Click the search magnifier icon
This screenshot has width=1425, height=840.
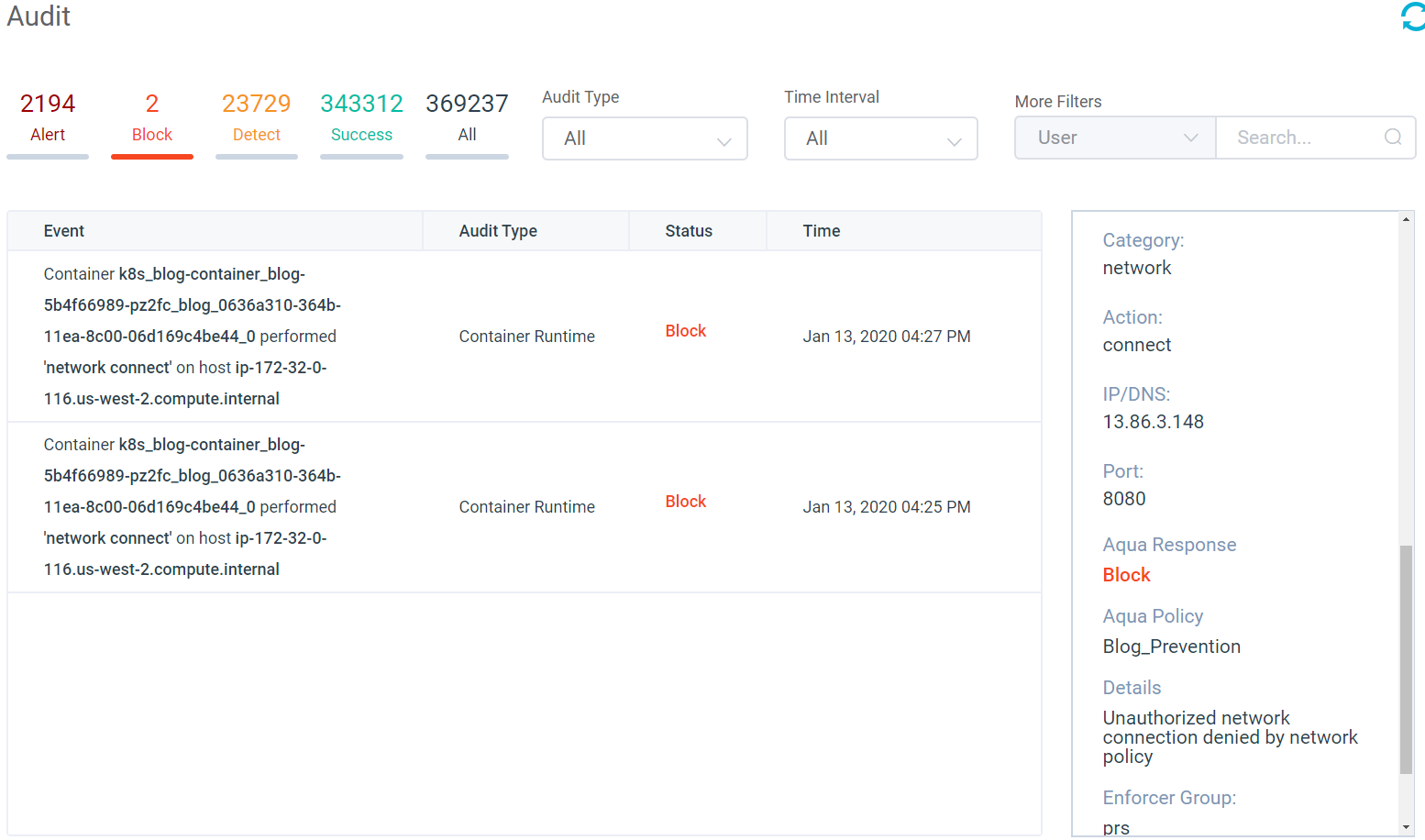tap(1392, 138)
